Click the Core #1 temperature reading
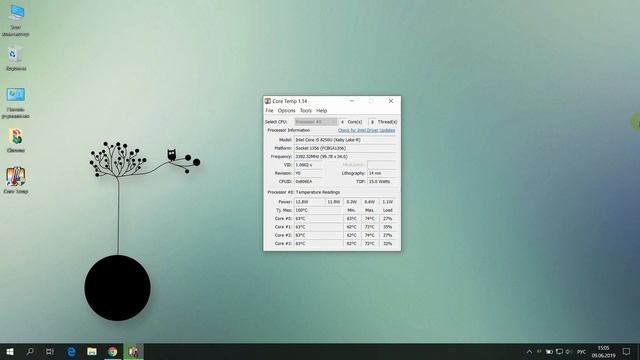The width and height of the screenshot is (640, 360). click(318, 227)
